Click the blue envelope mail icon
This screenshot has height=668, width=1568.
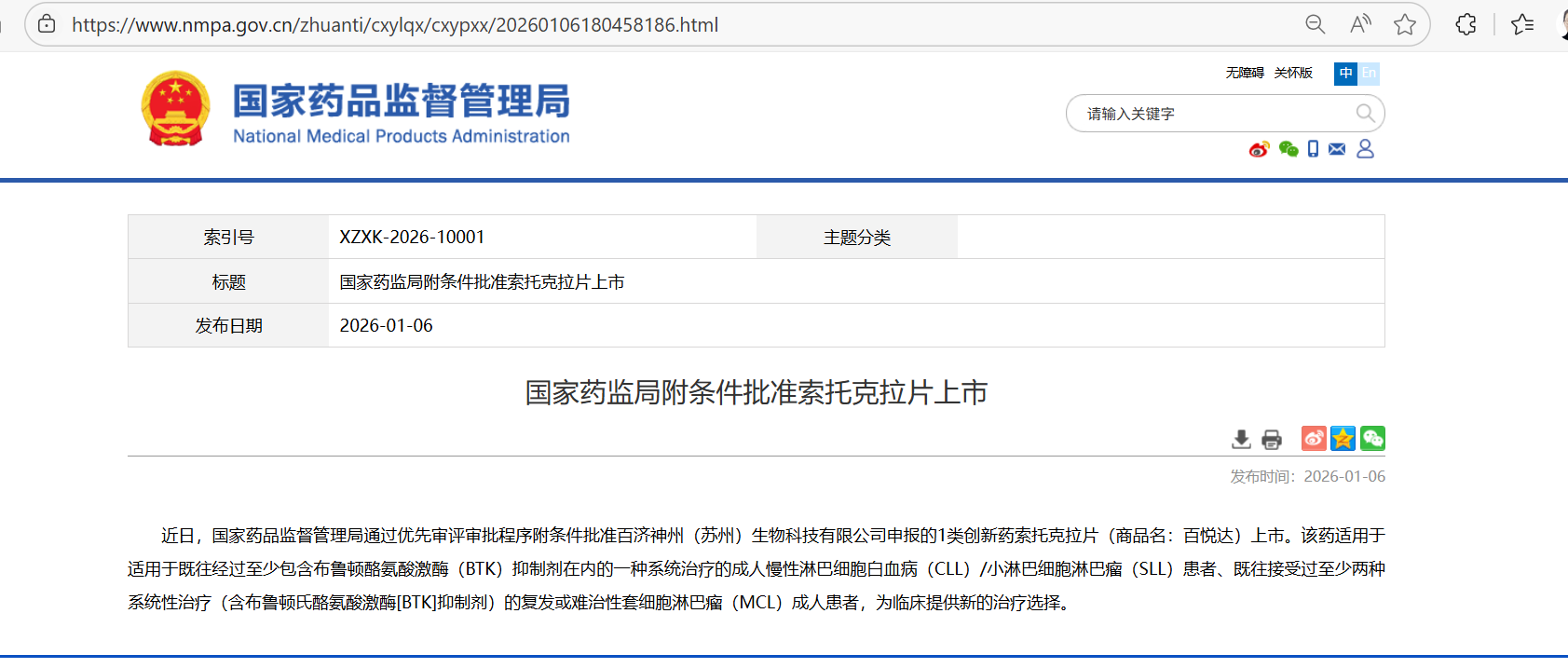[x=1337, y=149]
